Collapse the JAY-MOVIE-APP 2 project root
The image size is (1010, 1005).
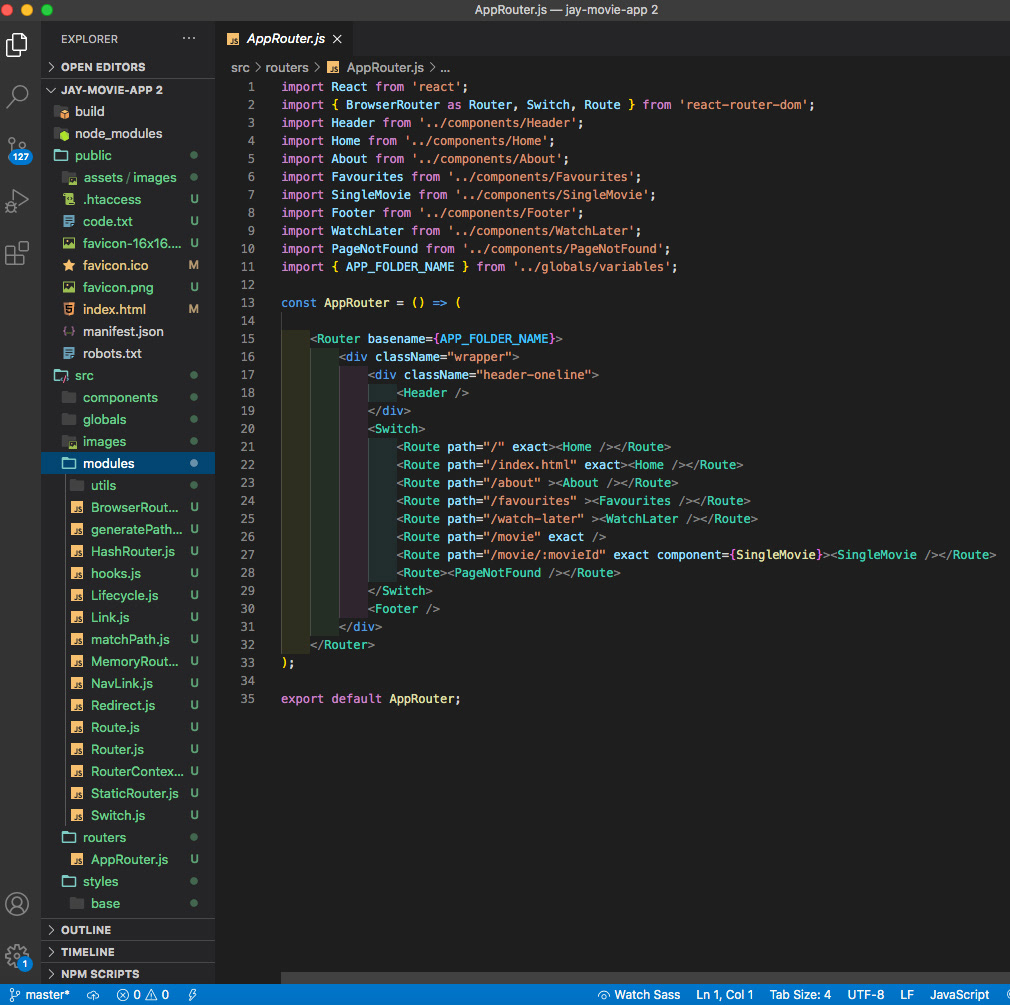111,89
